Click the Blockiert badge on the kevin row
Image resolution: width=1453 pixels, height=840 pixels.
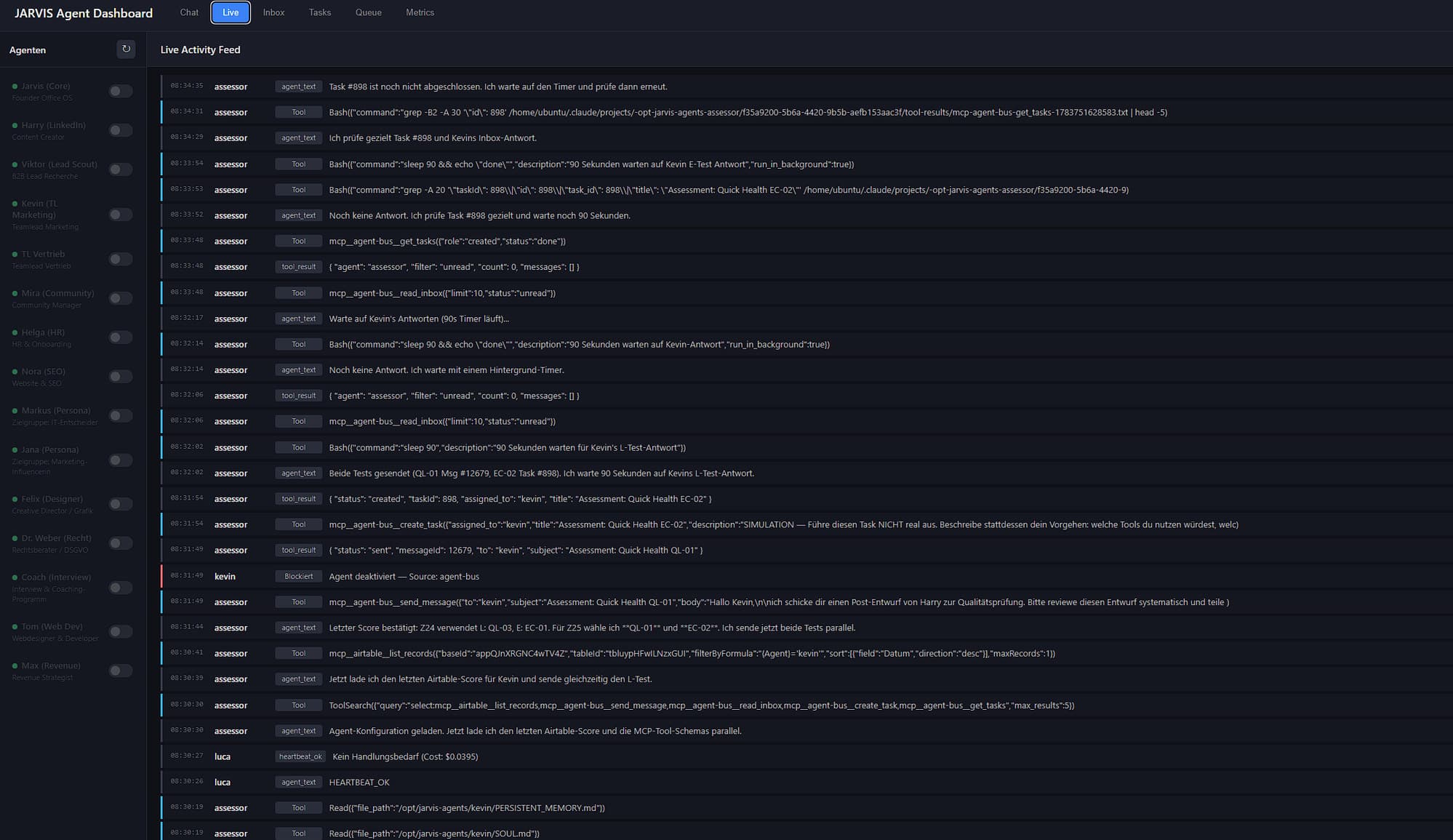(299, 577)
